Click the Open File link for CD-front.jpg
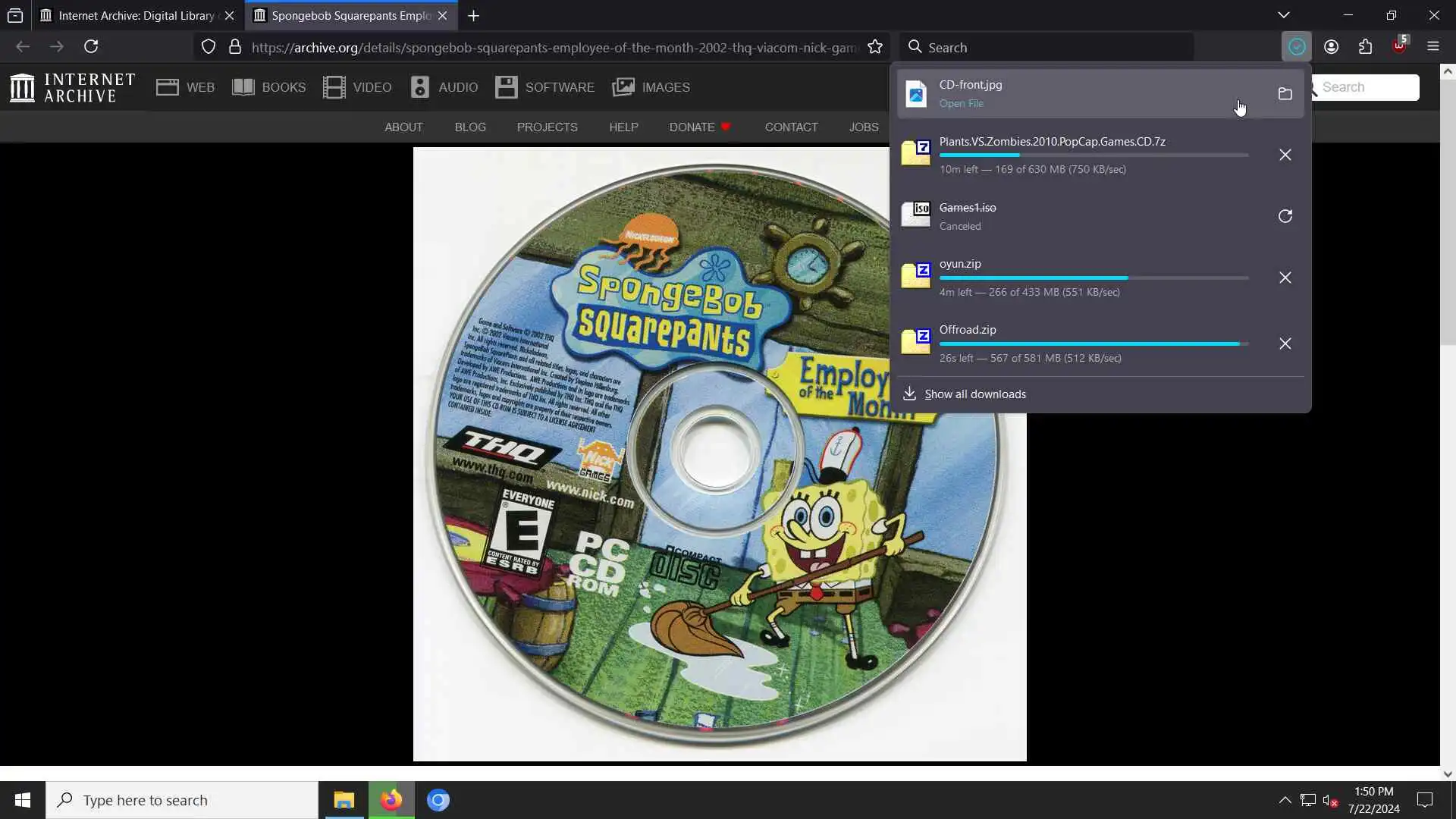The width and height of the screenshot is (1456, 819). [961, 104]
